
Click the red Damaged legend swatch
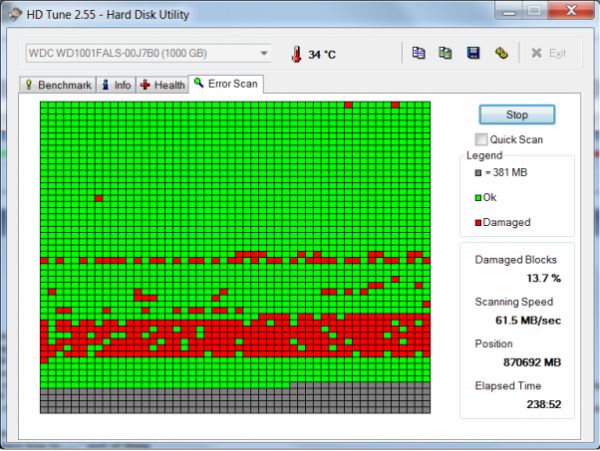tap(478, 223)
